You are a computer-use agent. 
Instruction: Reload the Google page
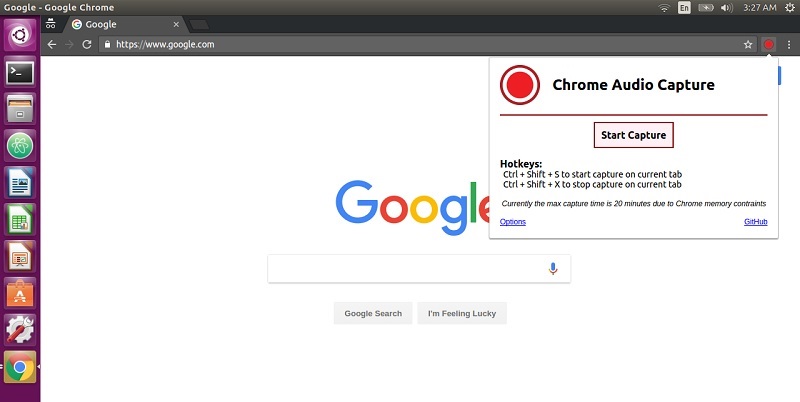coord(87,44)
